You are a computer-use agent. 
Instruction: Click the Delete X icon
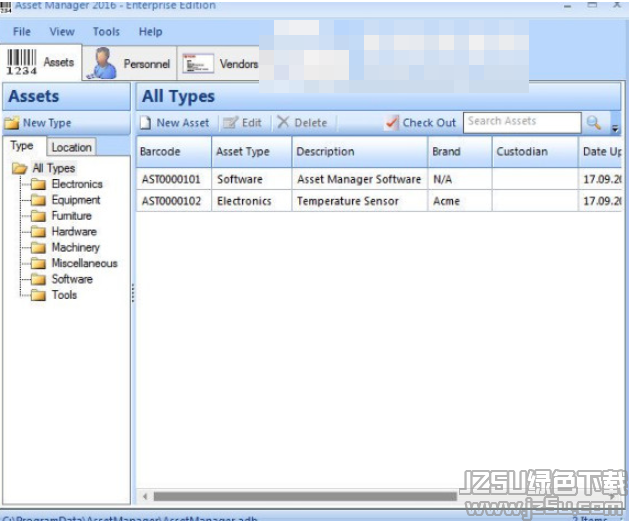click(x=283, y=122)
